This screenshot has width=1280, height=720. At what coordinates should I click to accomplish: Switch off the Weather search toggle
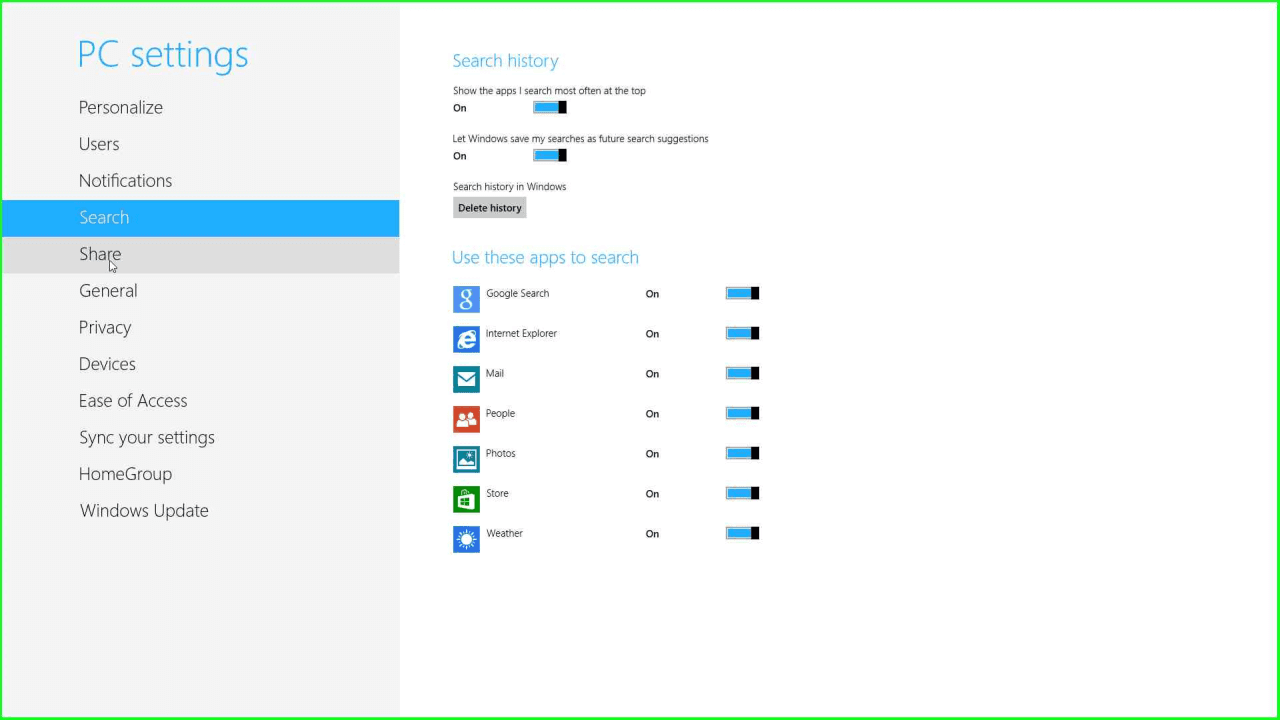click(742, 533)
